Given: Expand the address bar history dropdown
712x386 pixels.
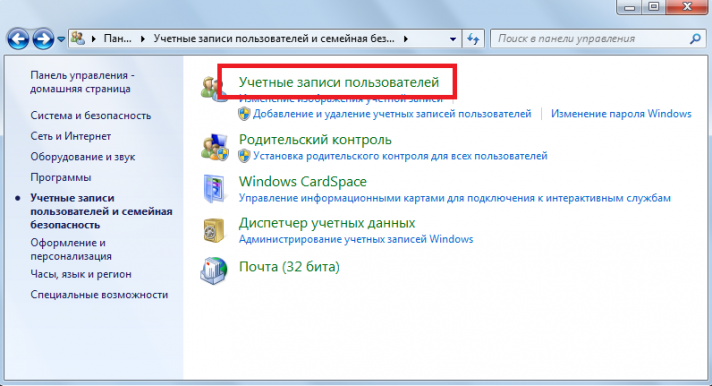Looking at the screenshot, I should click(x=453, y=39).
